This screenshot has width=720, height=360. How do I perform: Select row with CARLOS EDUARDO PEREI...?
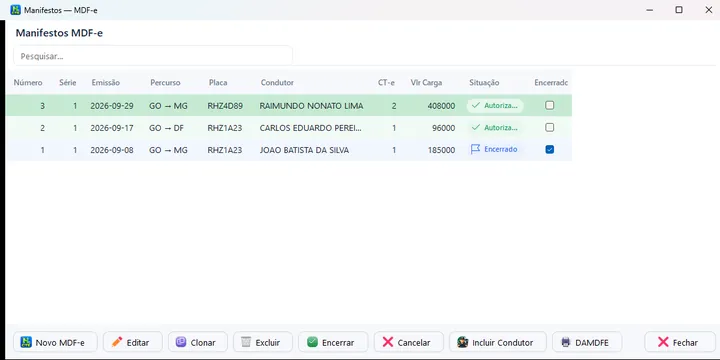click(x=289, y=128)
